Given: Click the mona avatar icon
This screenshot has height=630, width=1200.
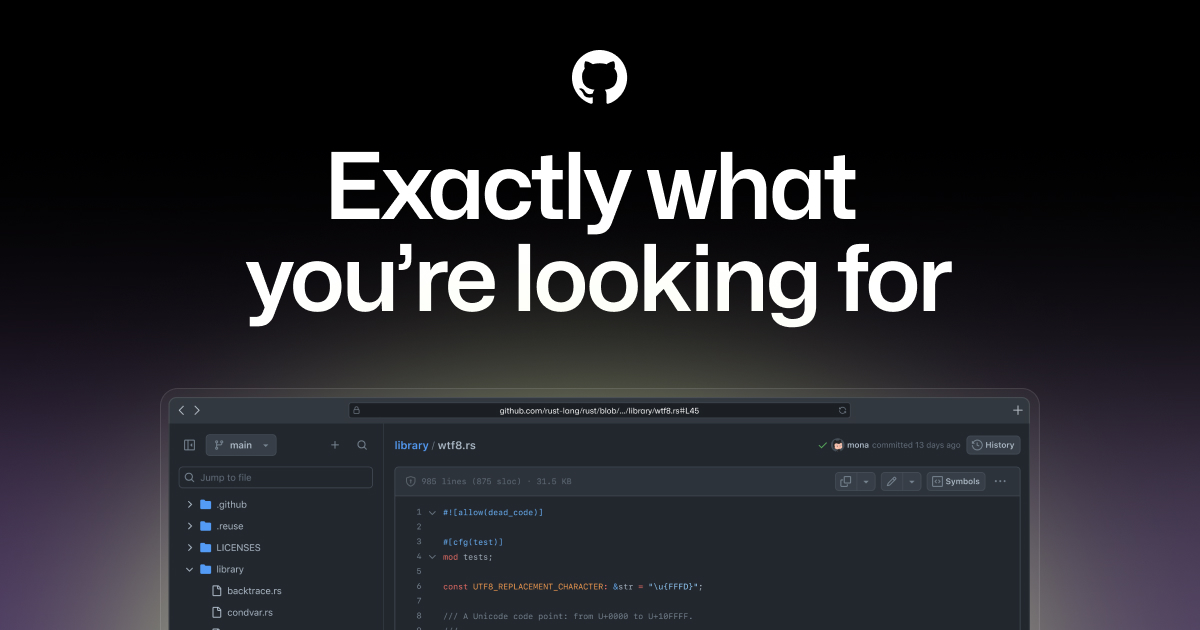Looking at the screenshot, I should [x=838, y=445].
